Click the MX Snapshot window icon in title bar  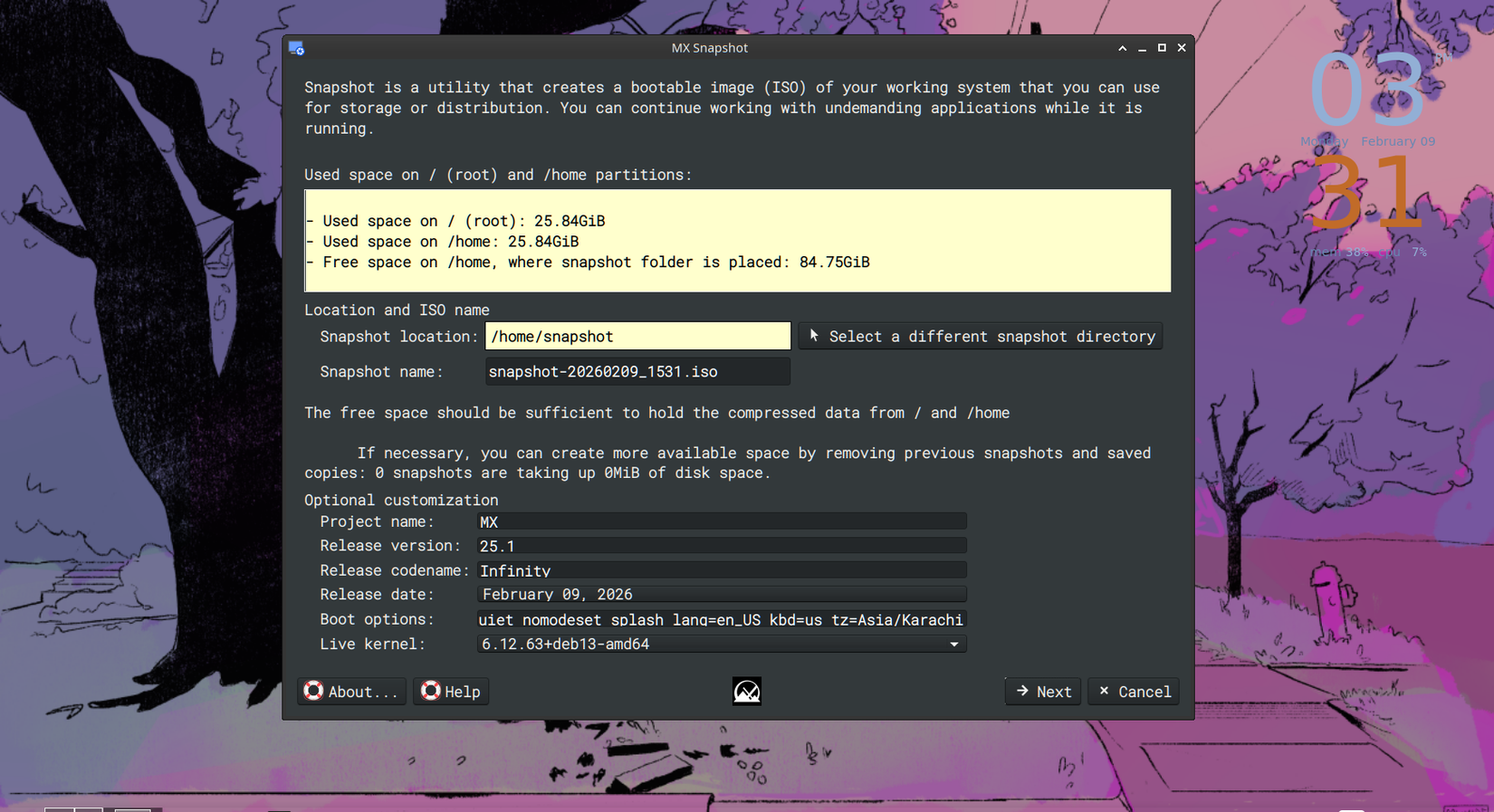[297, 48]
